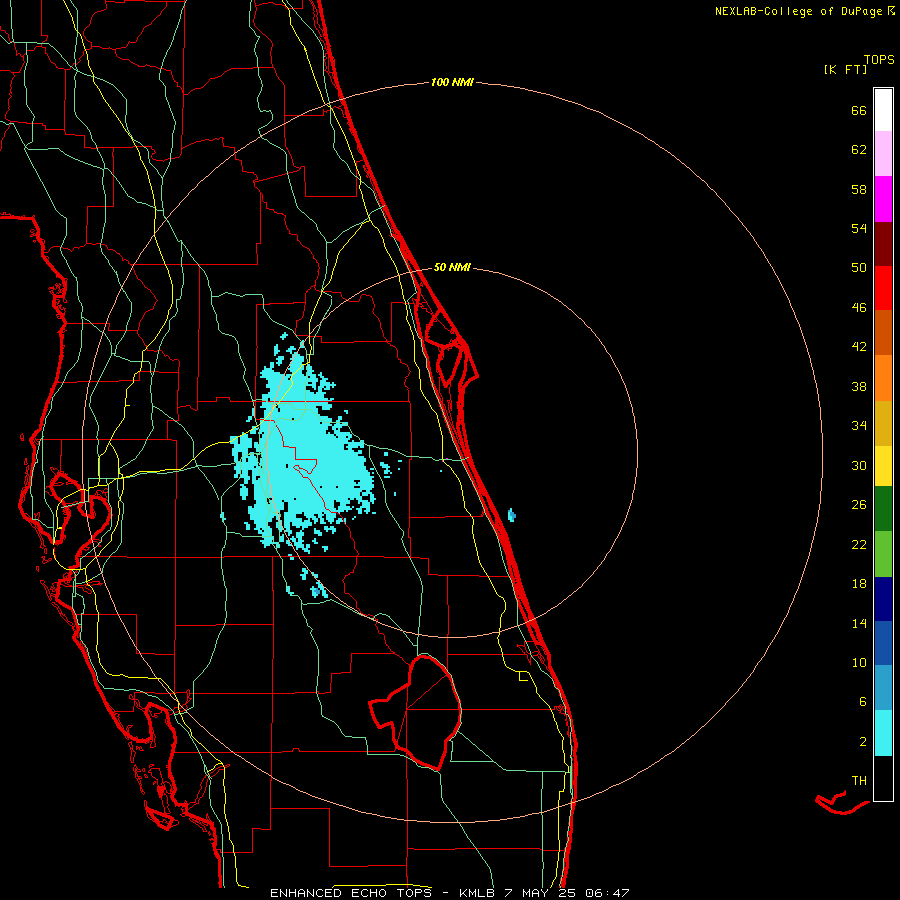Click the 18 legend value
900x900 pixels.
859,584
